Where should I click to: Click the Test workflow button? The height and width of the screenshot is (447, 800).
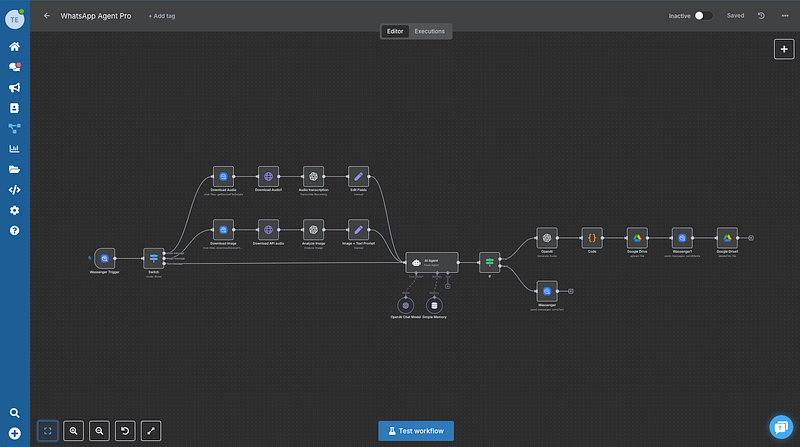416,431
